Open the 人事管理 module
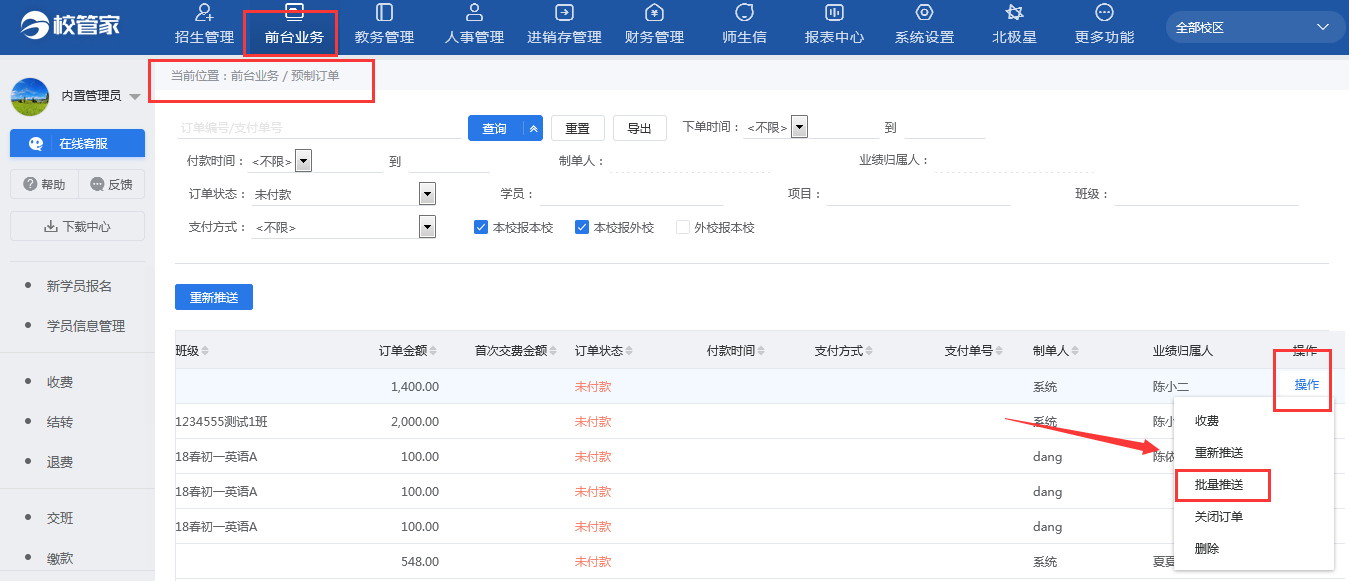The width and height of the screenshot is (1349, 581). point(474,25)
